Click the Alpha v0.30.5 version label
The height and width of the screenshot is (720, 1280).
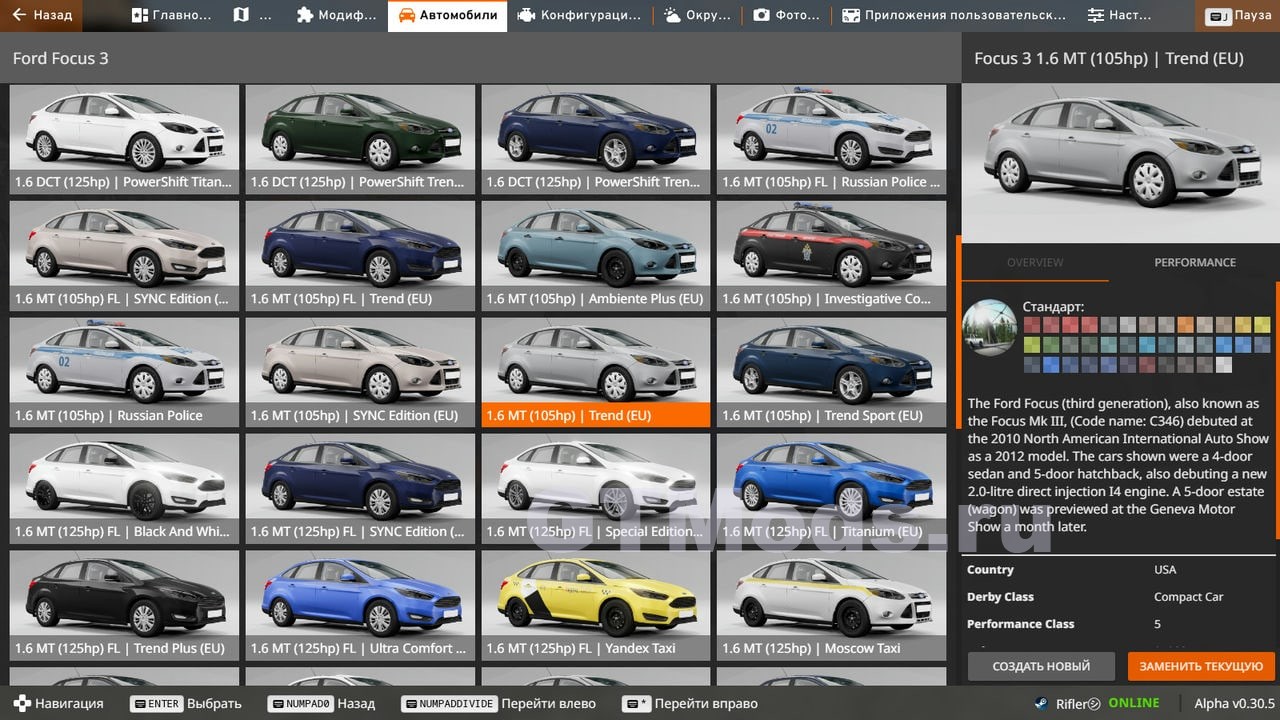pos(1234,703)
